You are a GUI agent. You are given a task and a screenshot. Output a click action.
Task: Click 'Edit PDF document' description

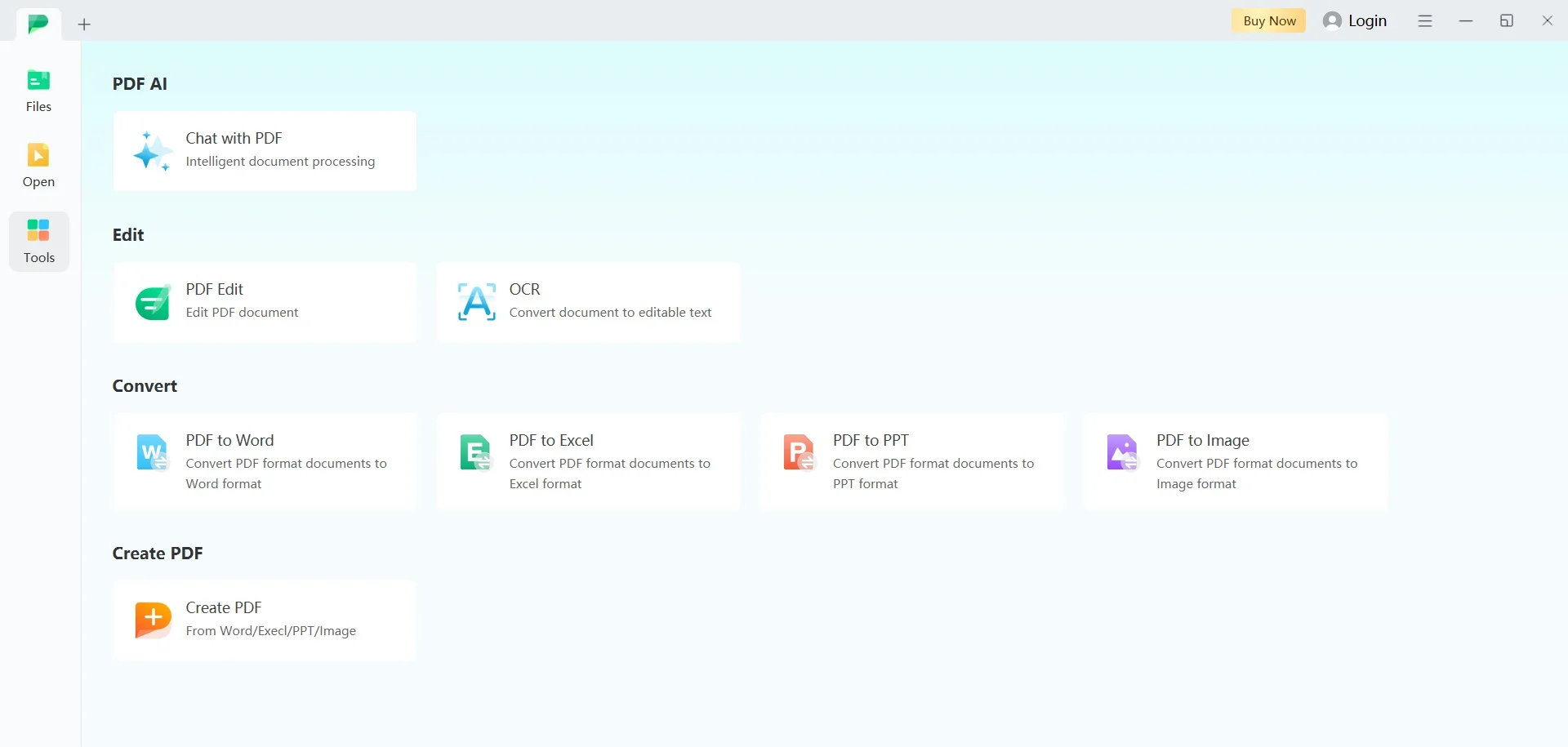click(x=242, y=312)
